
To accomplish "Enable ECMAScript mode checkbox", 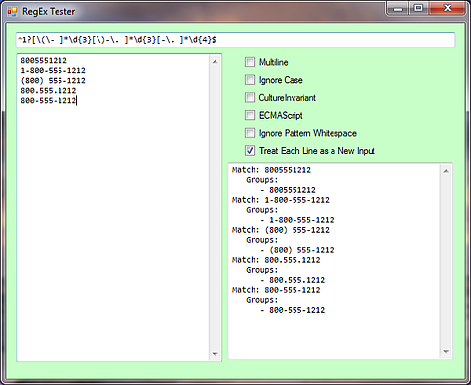I will click(x=250, y=115).
